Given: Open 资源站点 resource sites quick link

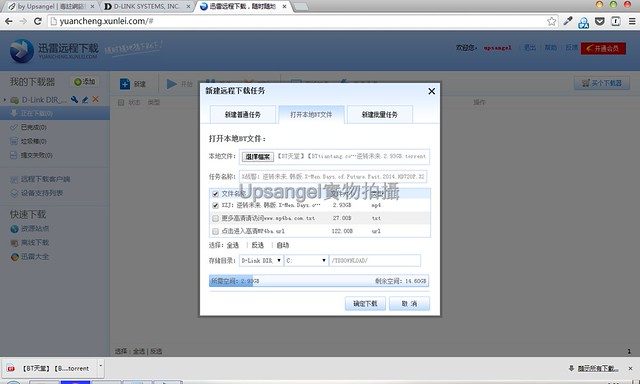Looking at the screenshot, I should [x=35, y=229].
